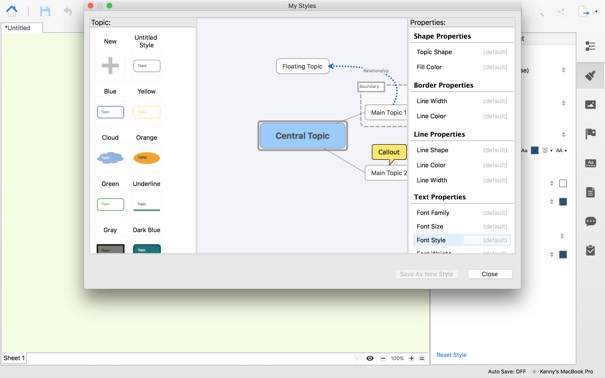This screenshot has width=605, height=378.
Task: Click the dark blue swatch below white swatch
Action: (x=563, y=202)
